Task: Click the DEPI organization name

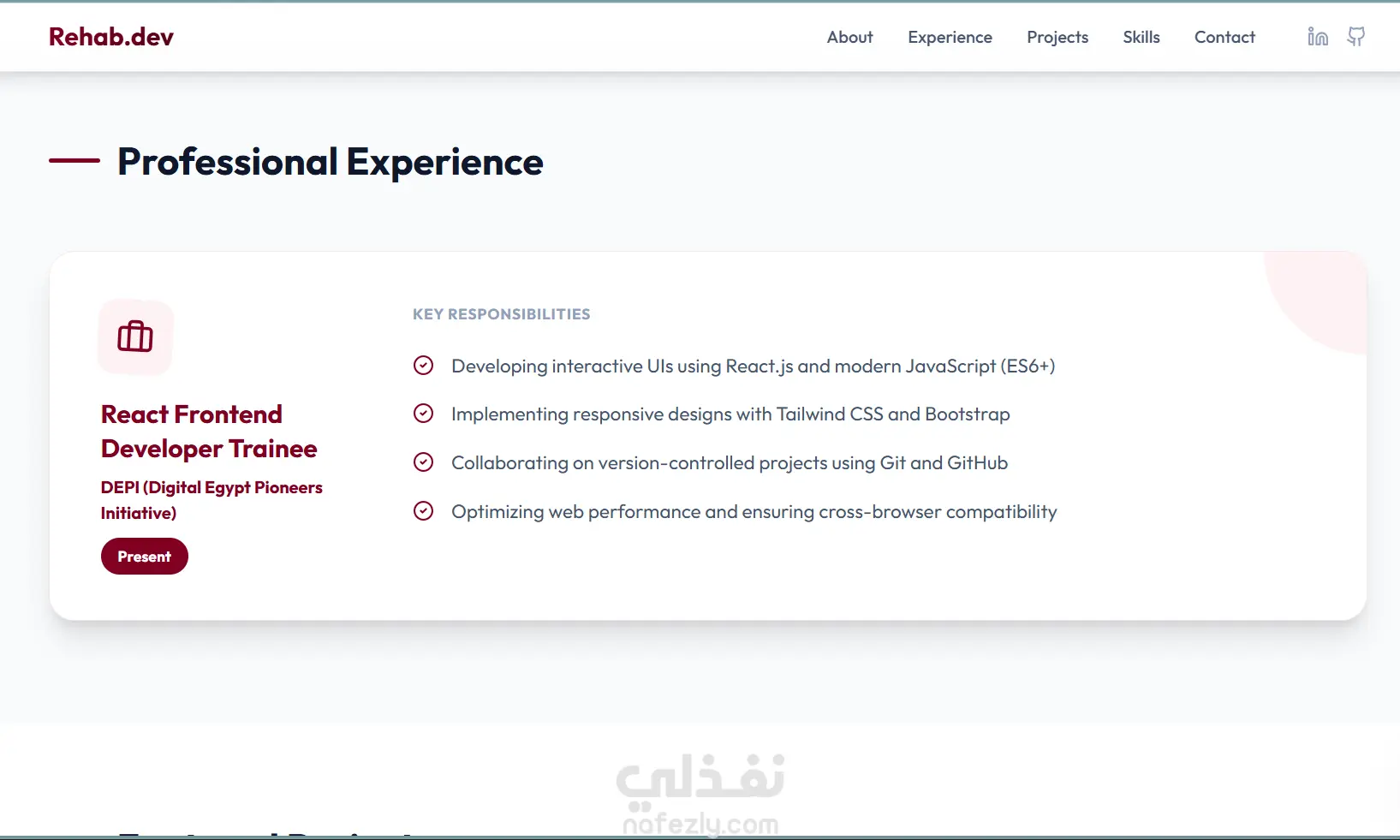Action: [211, 500]
